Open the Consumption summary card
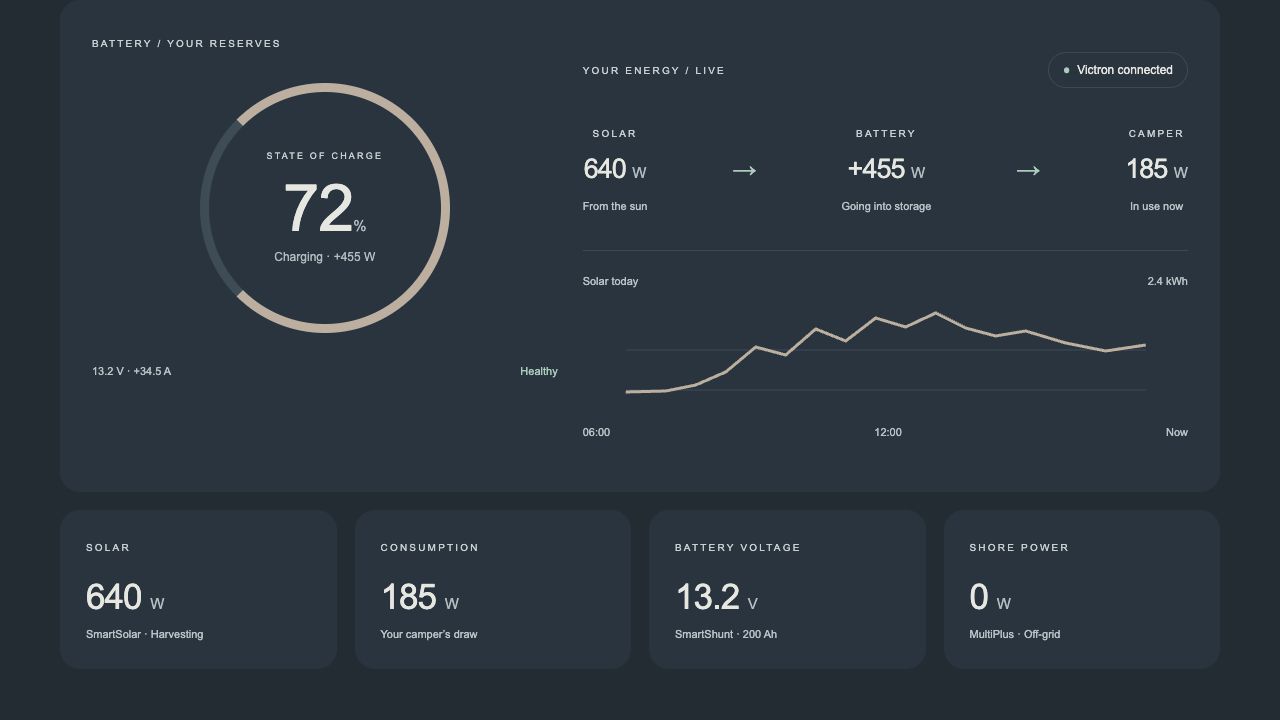The height and width of the screenshot is (720, 1280). (493, 589)
